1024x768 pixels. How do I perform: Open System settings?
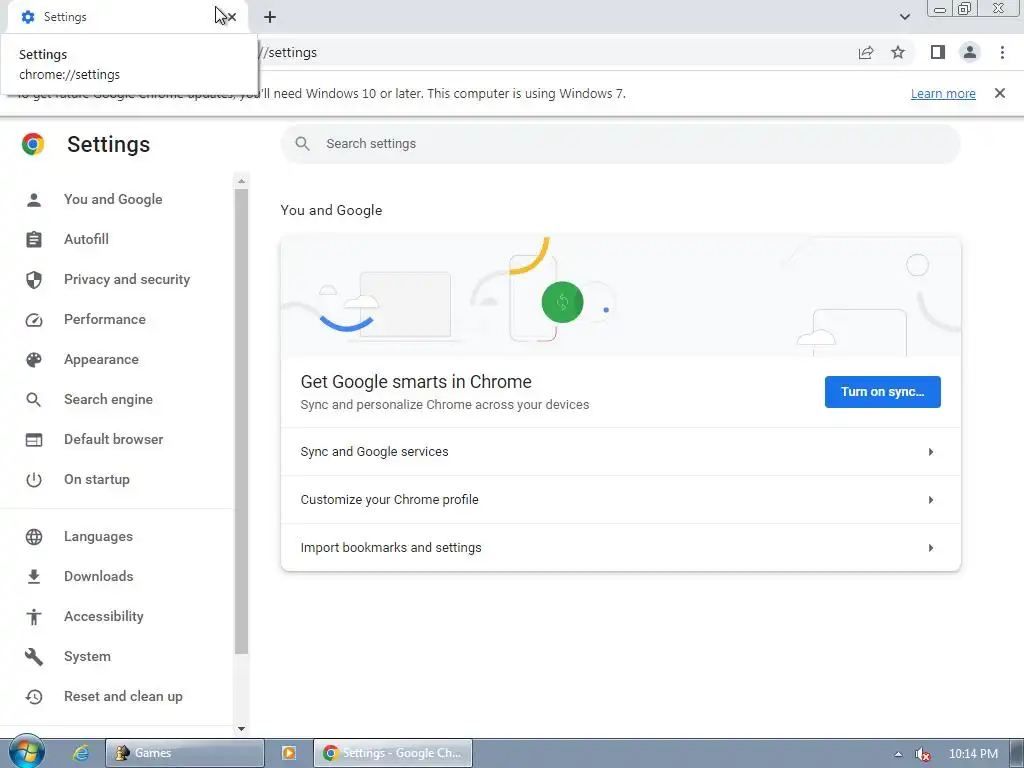point(87,657)
